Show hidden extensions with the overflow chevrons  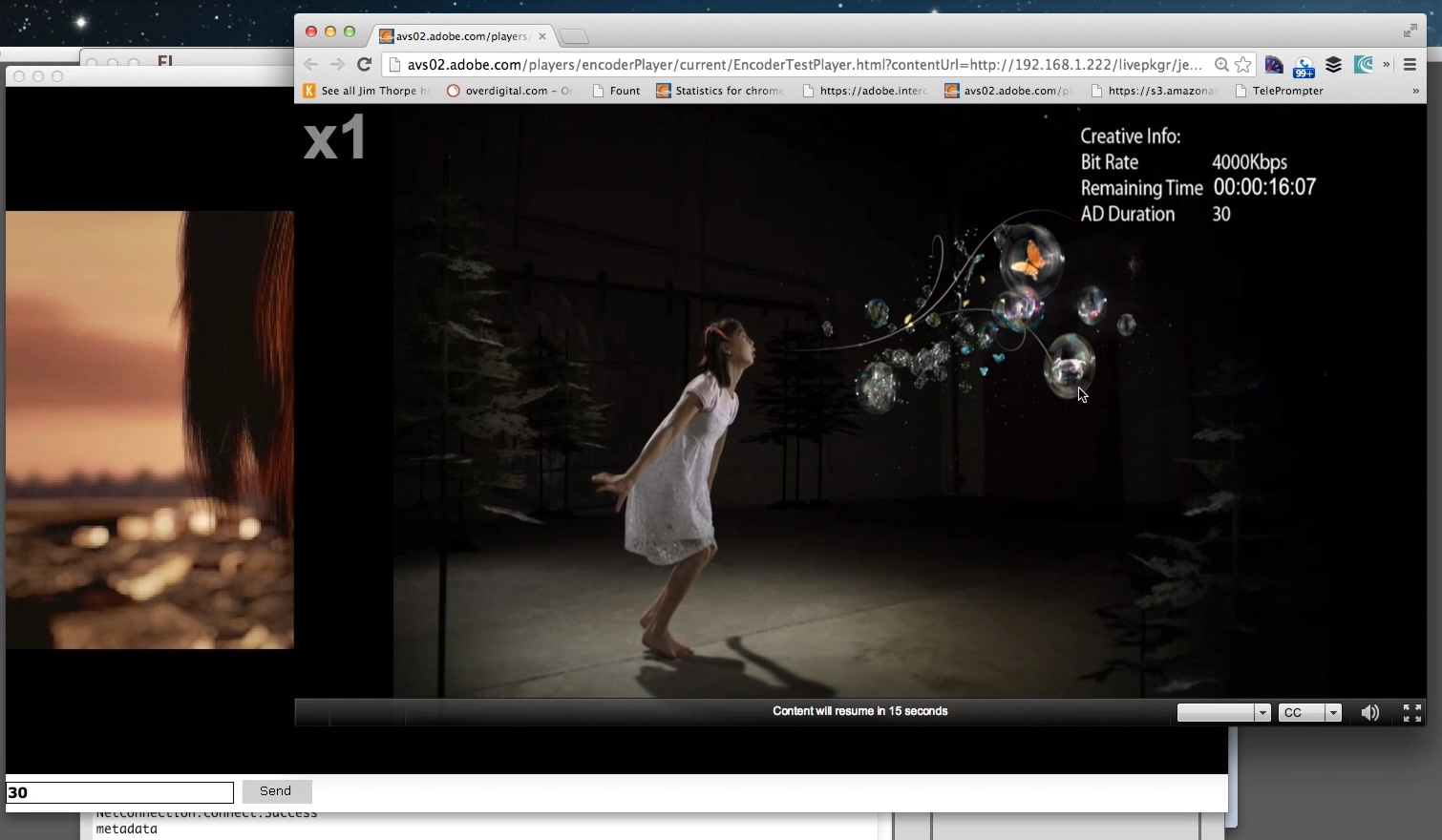pos(1387,65)
